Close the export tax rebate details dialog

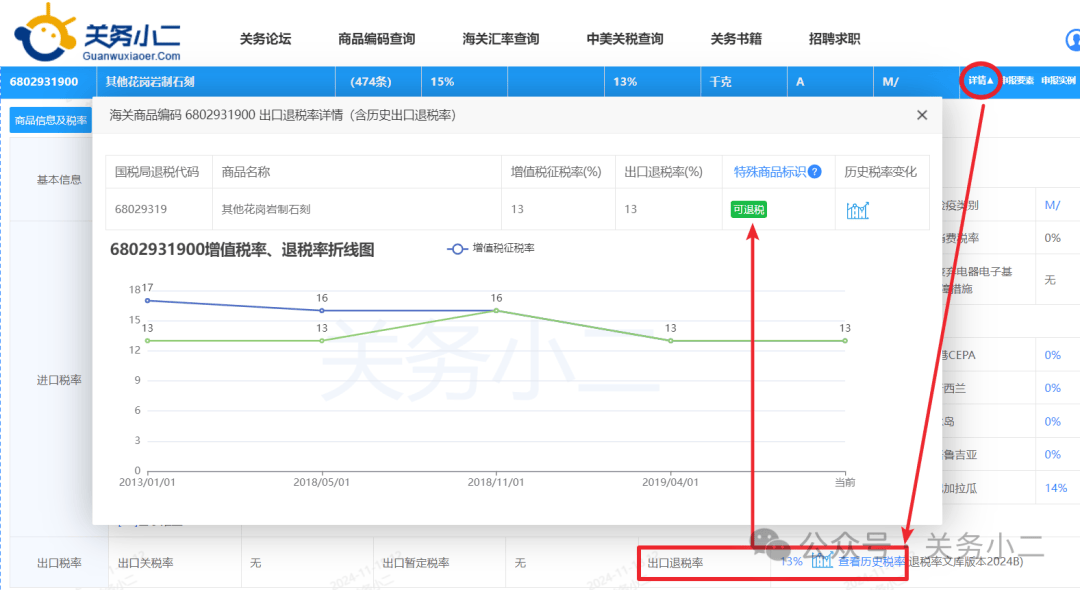(x=922, y=115)
